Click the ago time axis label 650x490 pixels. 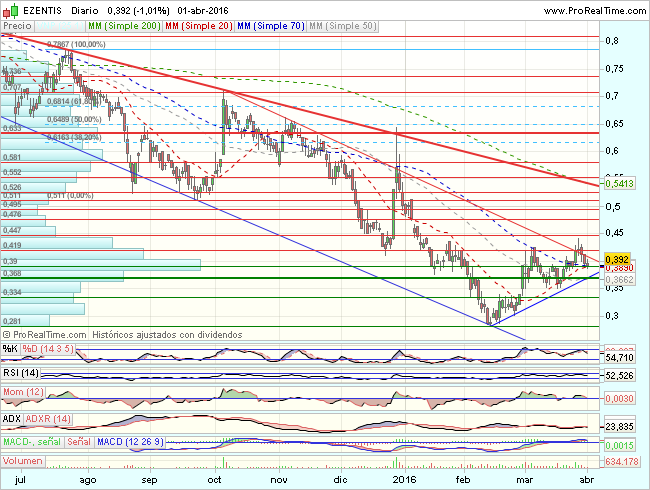88,480
